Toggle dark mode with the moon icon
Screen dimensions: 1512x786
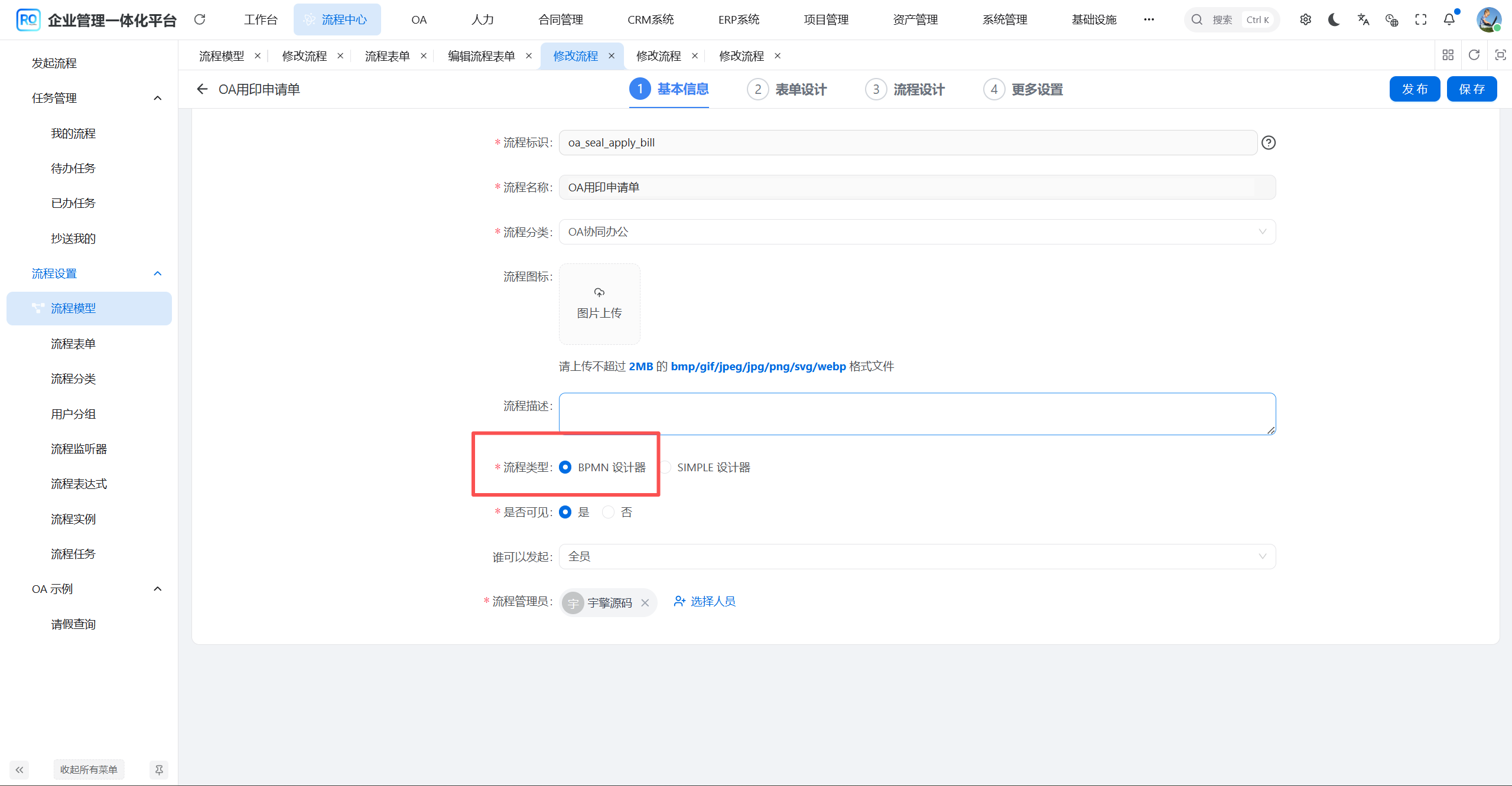click(x=1334, y=19)
